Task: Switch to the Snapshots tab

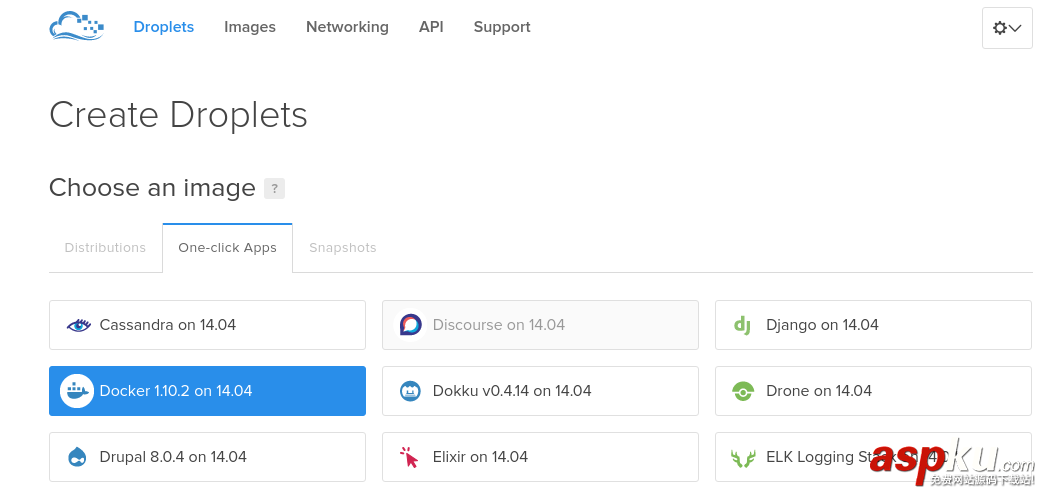Action: coord(342,248)
